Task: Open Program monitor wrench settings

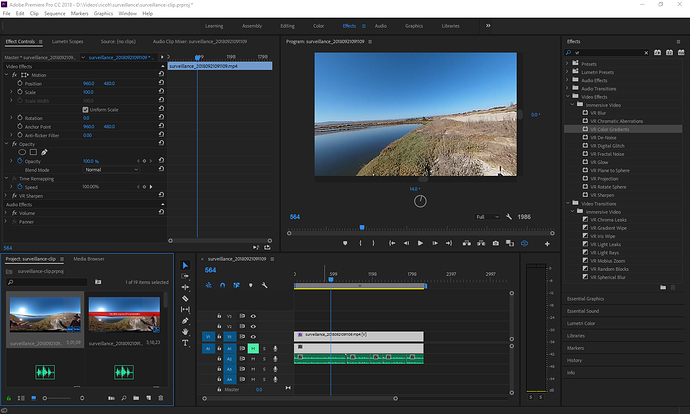Action: (x=509, y=216)
